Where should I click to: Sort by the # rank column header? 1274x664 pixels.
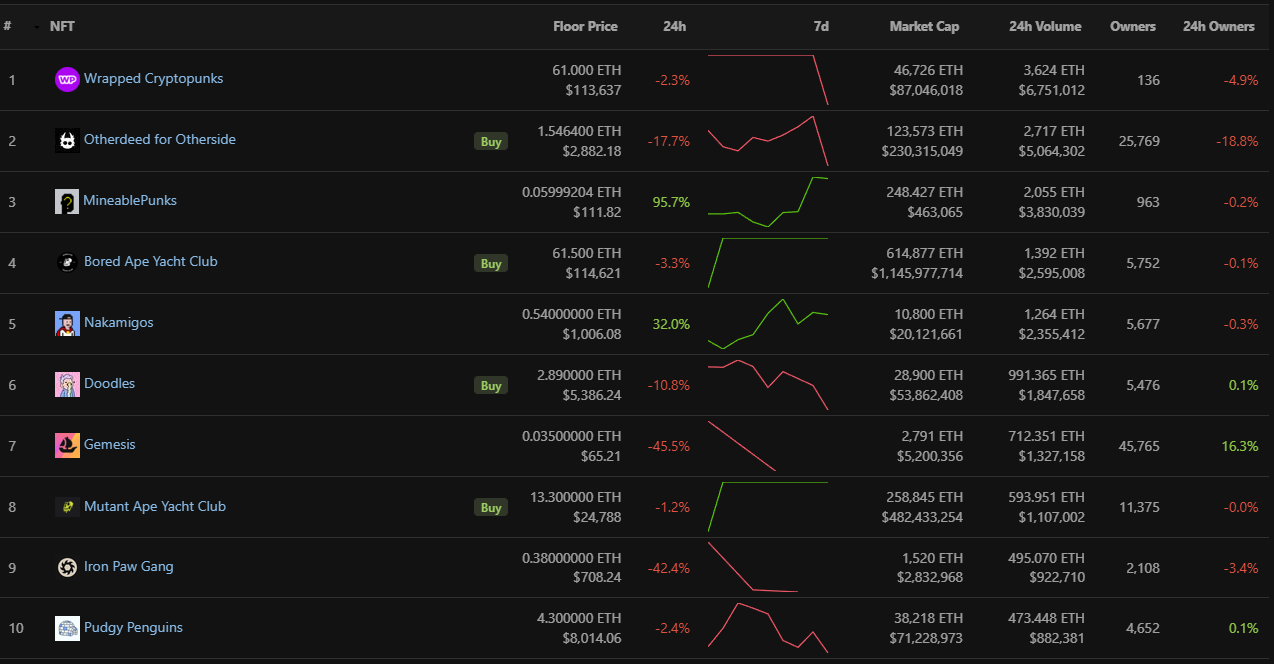tap(7, 26)
